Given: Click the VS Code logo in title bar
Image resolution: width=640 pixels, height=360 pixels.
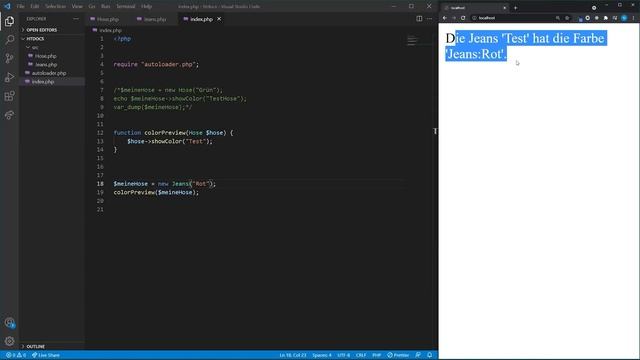Looking at the screenshot, I should pos(7,6).
